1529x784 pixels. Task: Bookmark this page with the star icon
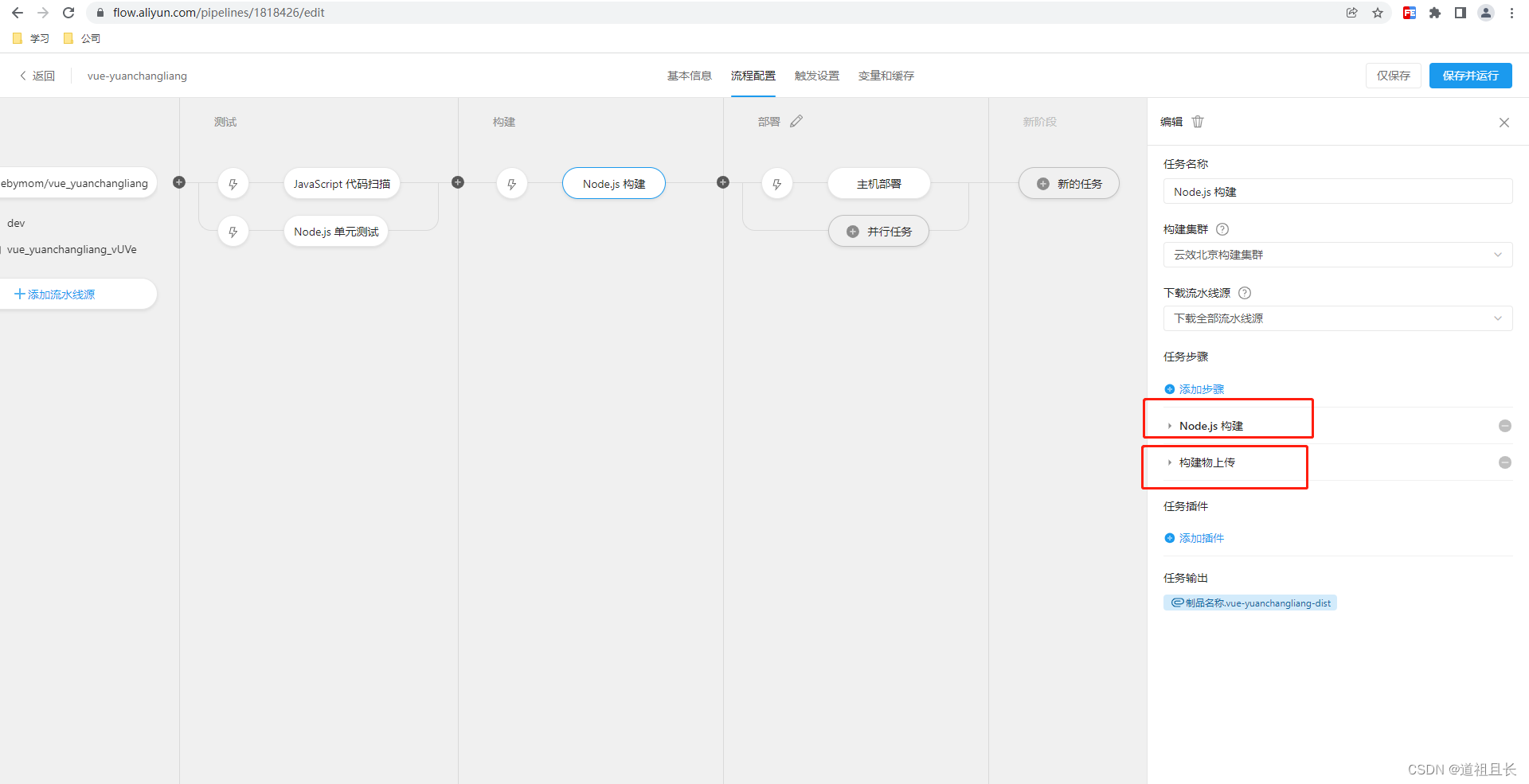(x=1378, y=13)
